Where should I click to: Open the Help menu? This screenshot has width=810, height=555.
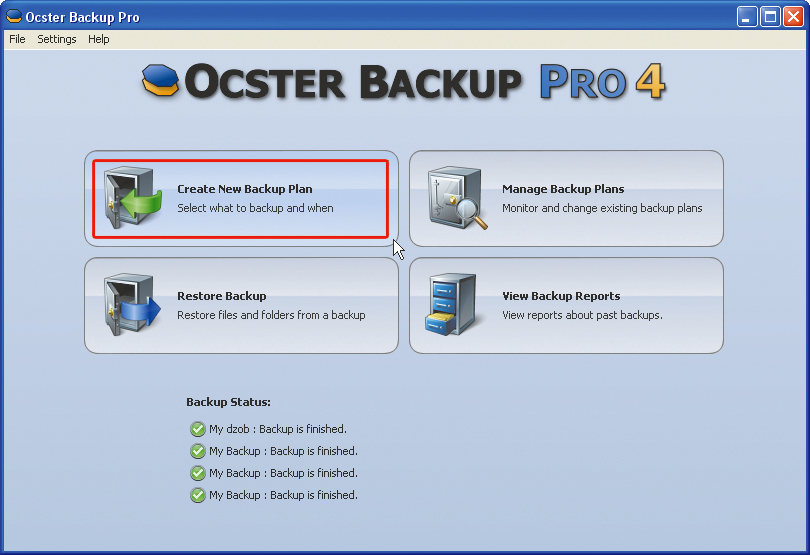point(98,39)
